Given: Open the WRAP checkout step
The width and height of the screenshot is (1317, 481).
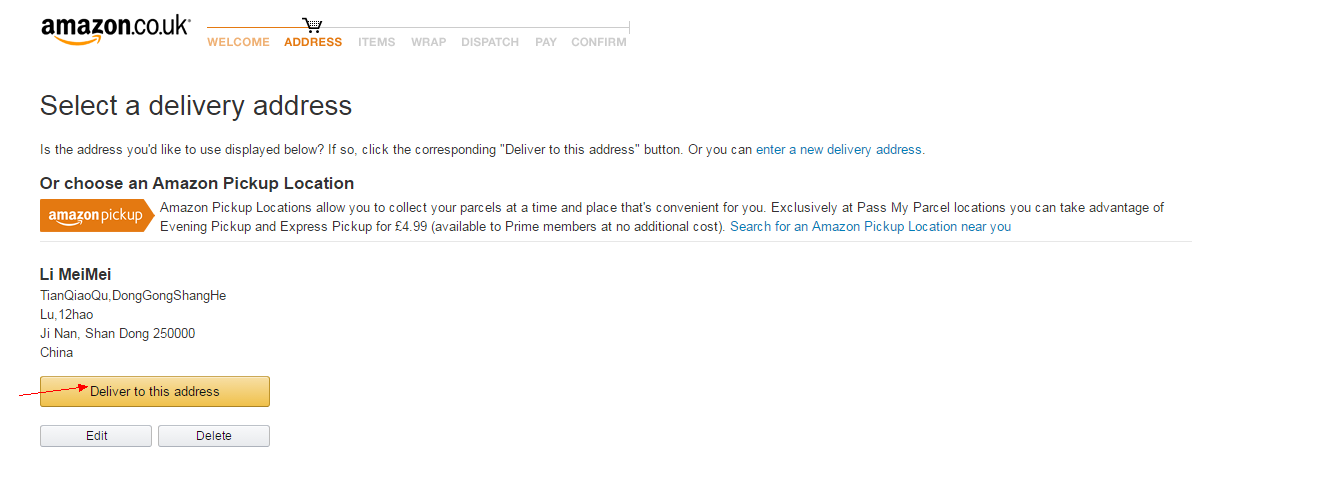Looking at the screenshot, I should click(x=428, y=42).
